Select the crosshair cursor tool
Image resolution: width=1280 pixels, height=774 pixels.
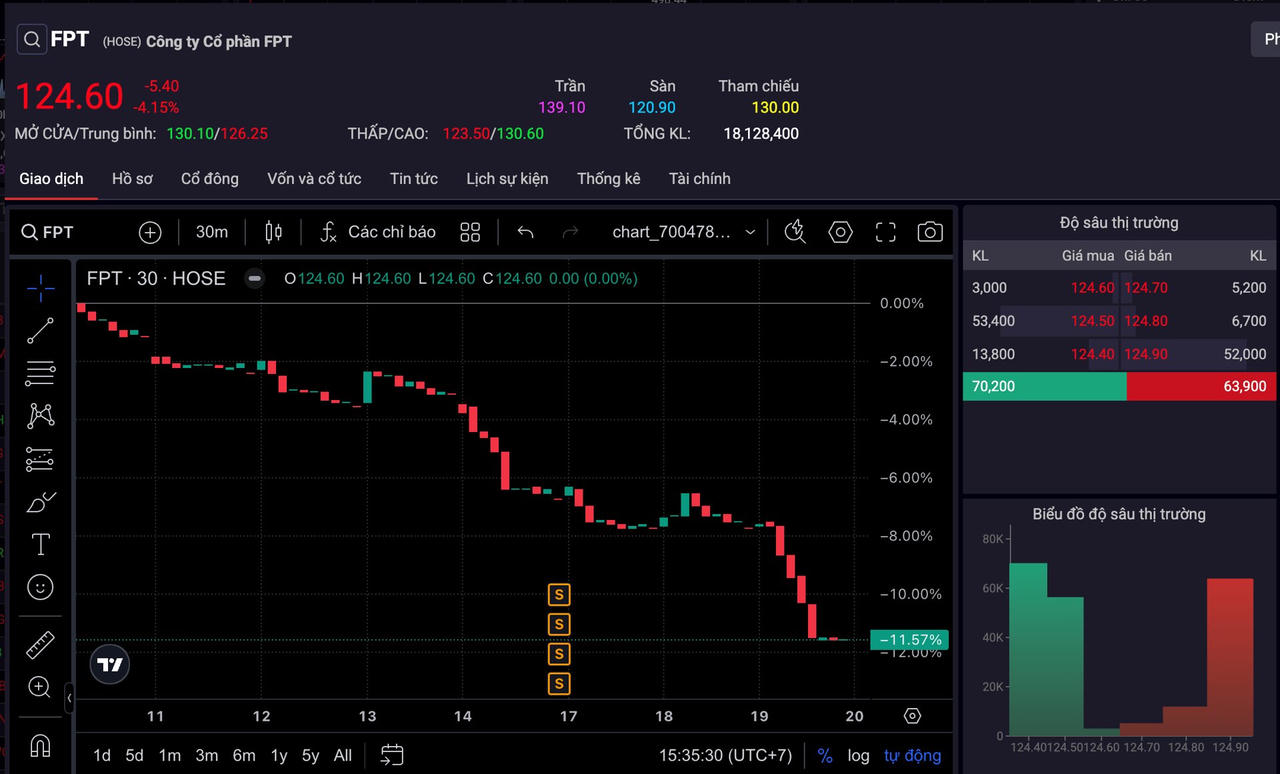click(x=41, y=289)
